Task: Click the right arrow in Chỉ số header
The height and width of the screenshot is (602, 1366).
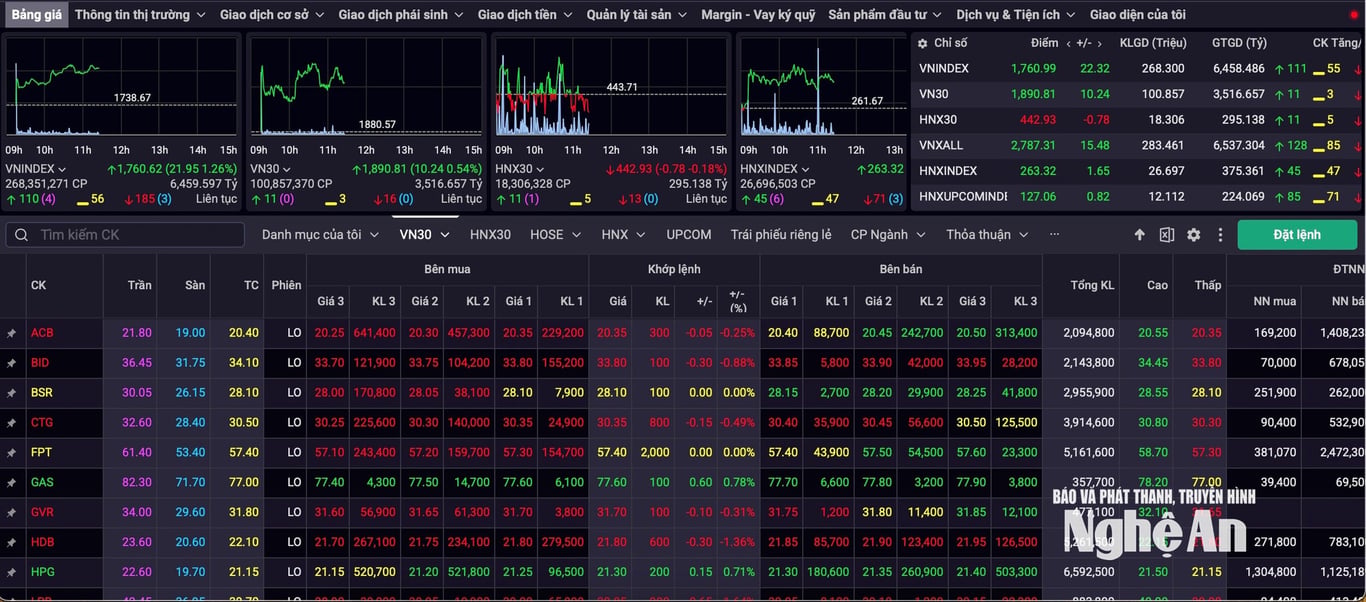Action: (x=1099, y=43)
